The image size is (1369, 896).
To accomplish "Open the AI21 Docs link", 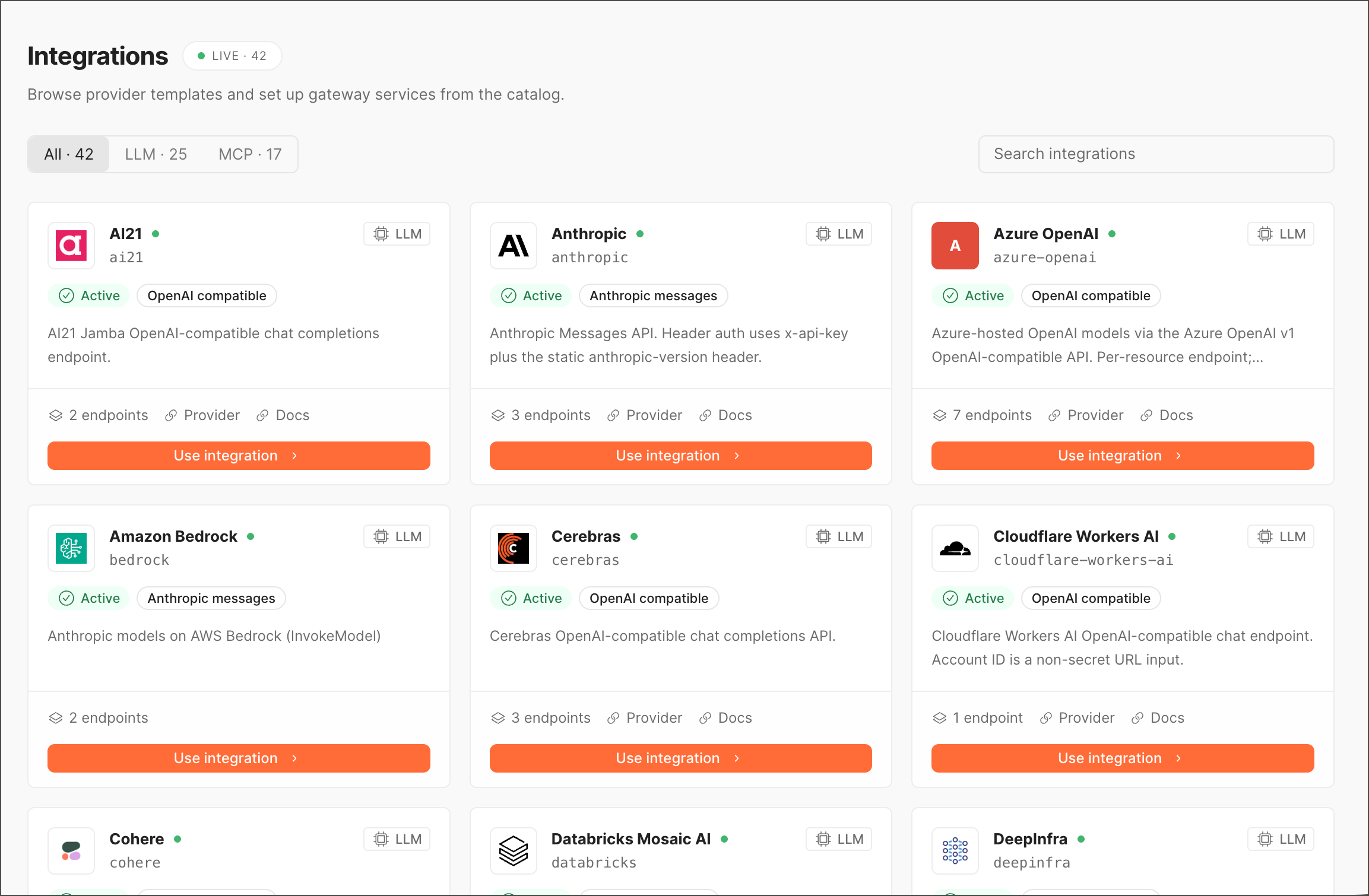I will click(283, 415).
